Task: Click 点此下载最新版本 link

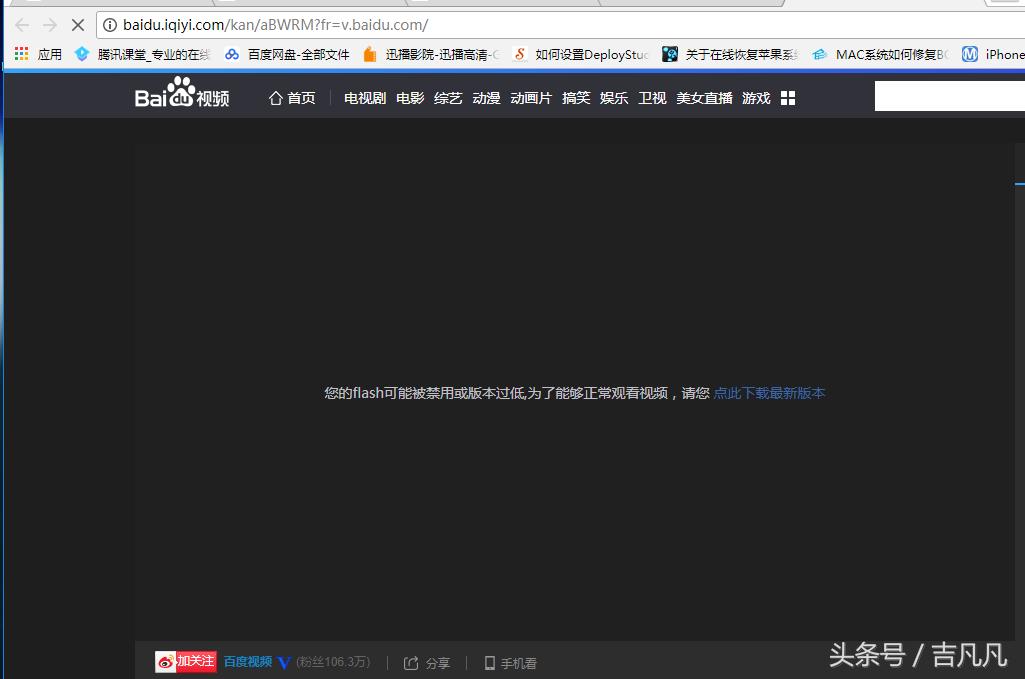Action: (x=769, y=393)
